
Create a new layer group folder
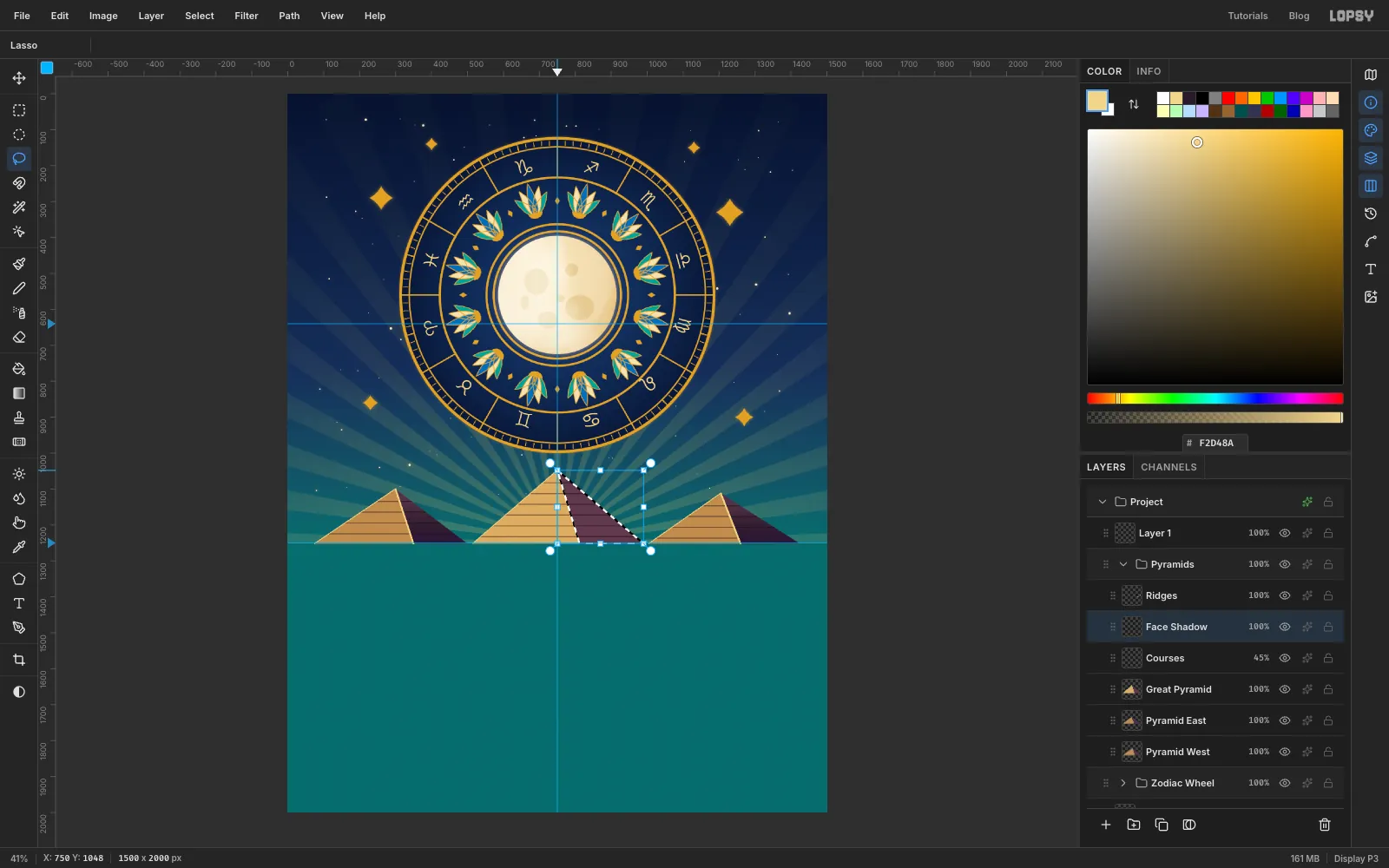[x=1134, y=825]
